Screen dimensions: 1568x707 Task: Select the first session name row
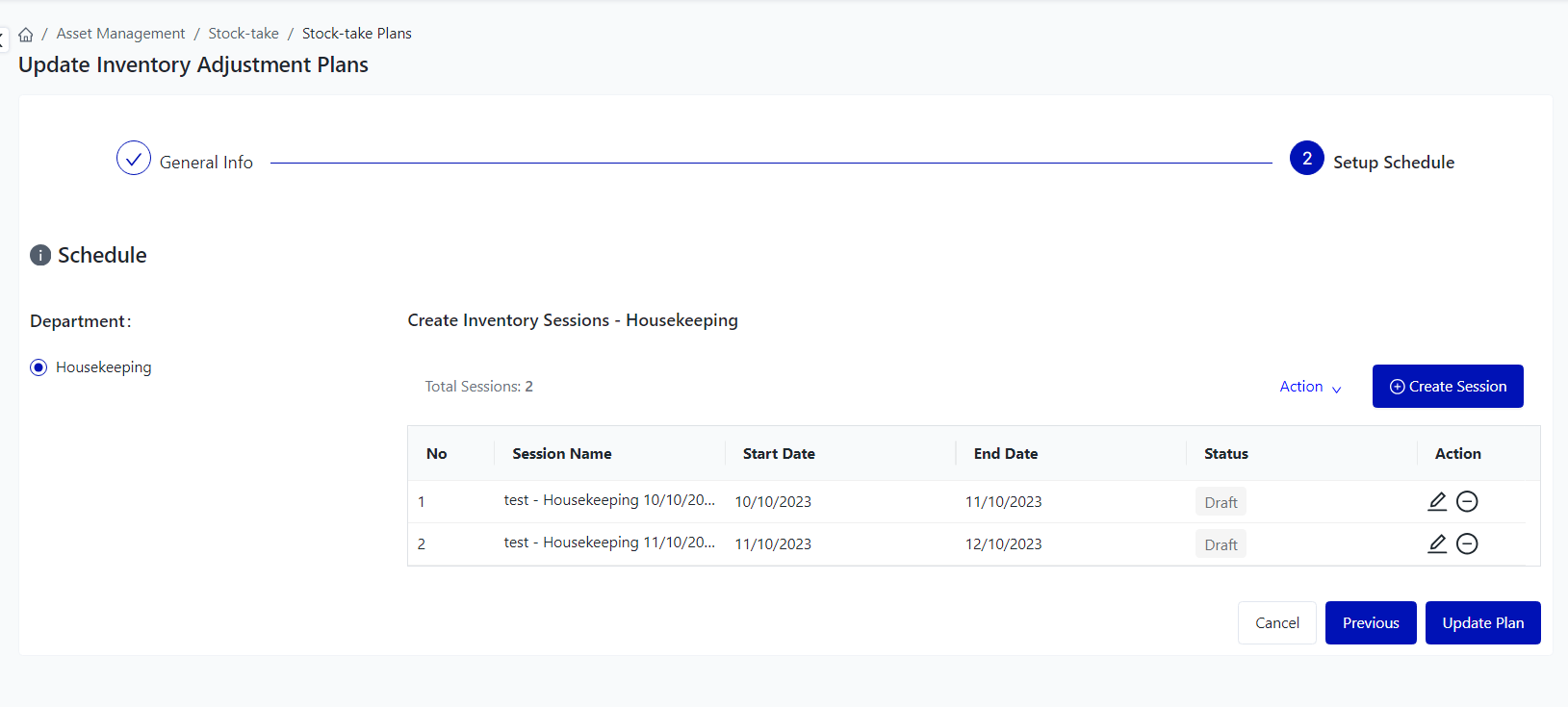(x=608, y=500)
